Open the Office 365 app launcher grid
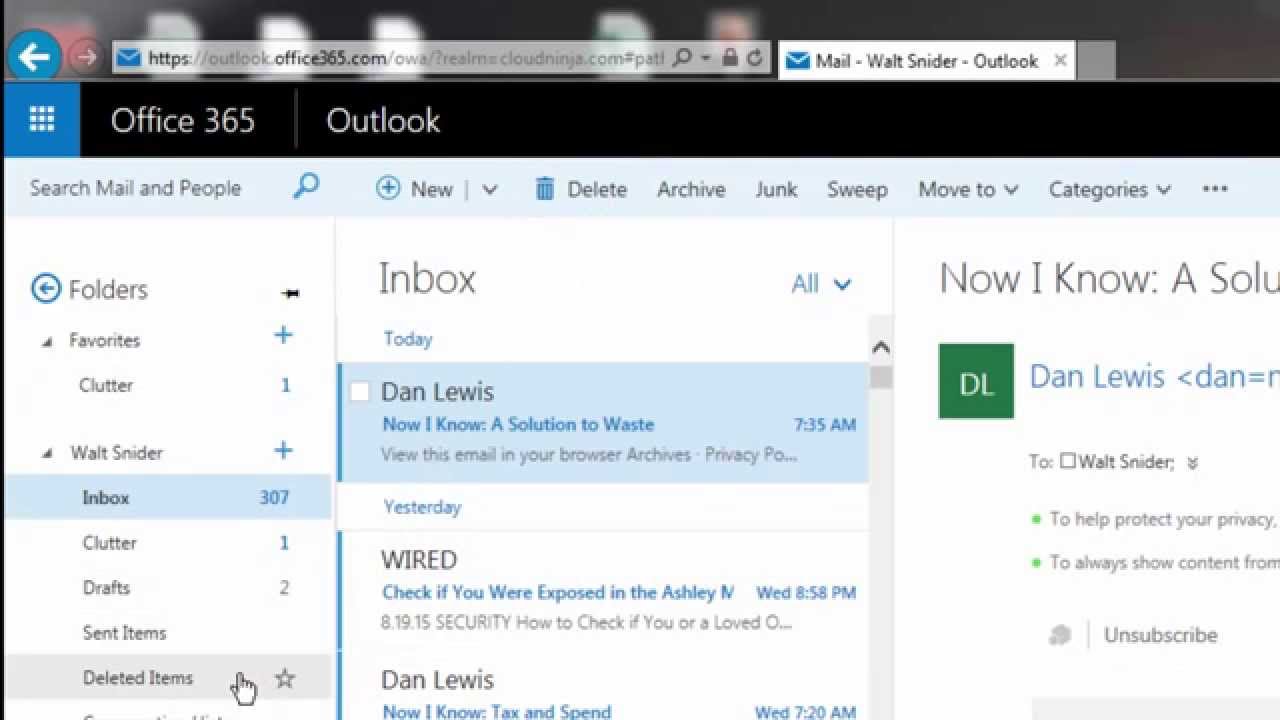This screenshot has width=1280, height=720. click(42, 120)
